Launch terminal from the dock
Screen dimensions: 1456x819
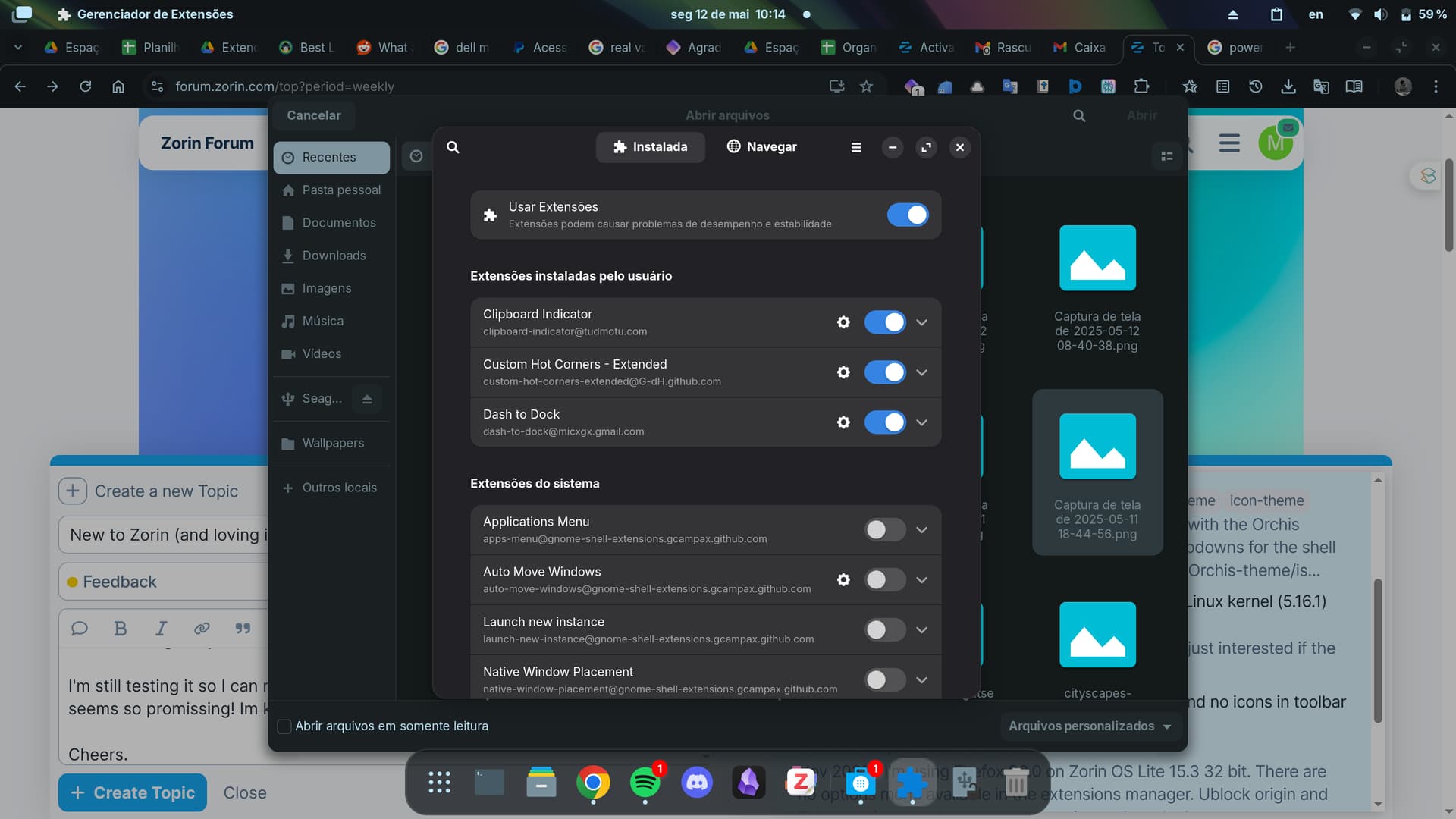490,782
